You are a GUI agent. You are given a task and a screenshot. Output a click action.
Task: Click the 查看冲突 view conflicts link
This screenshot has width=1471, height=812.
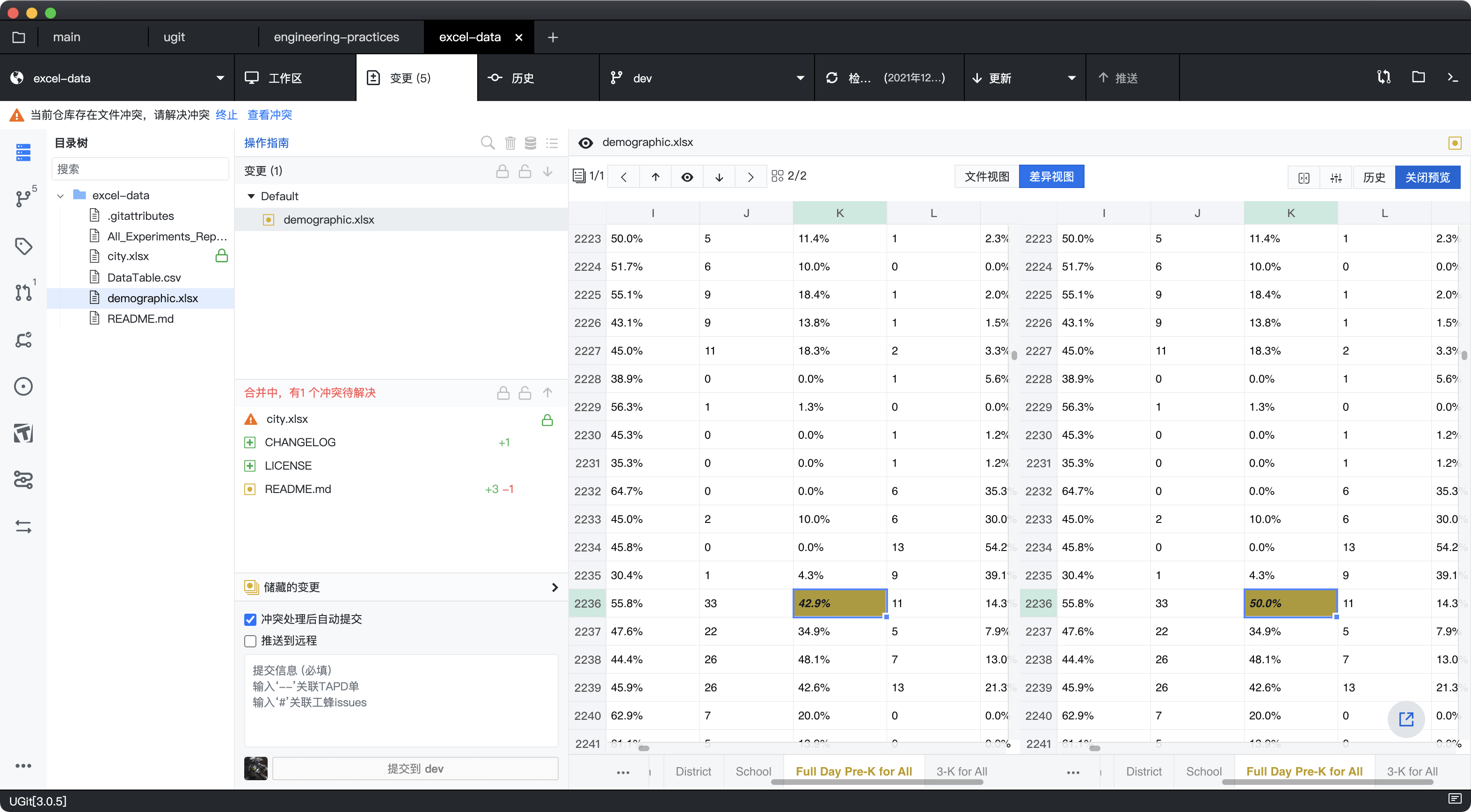[269, 115]
